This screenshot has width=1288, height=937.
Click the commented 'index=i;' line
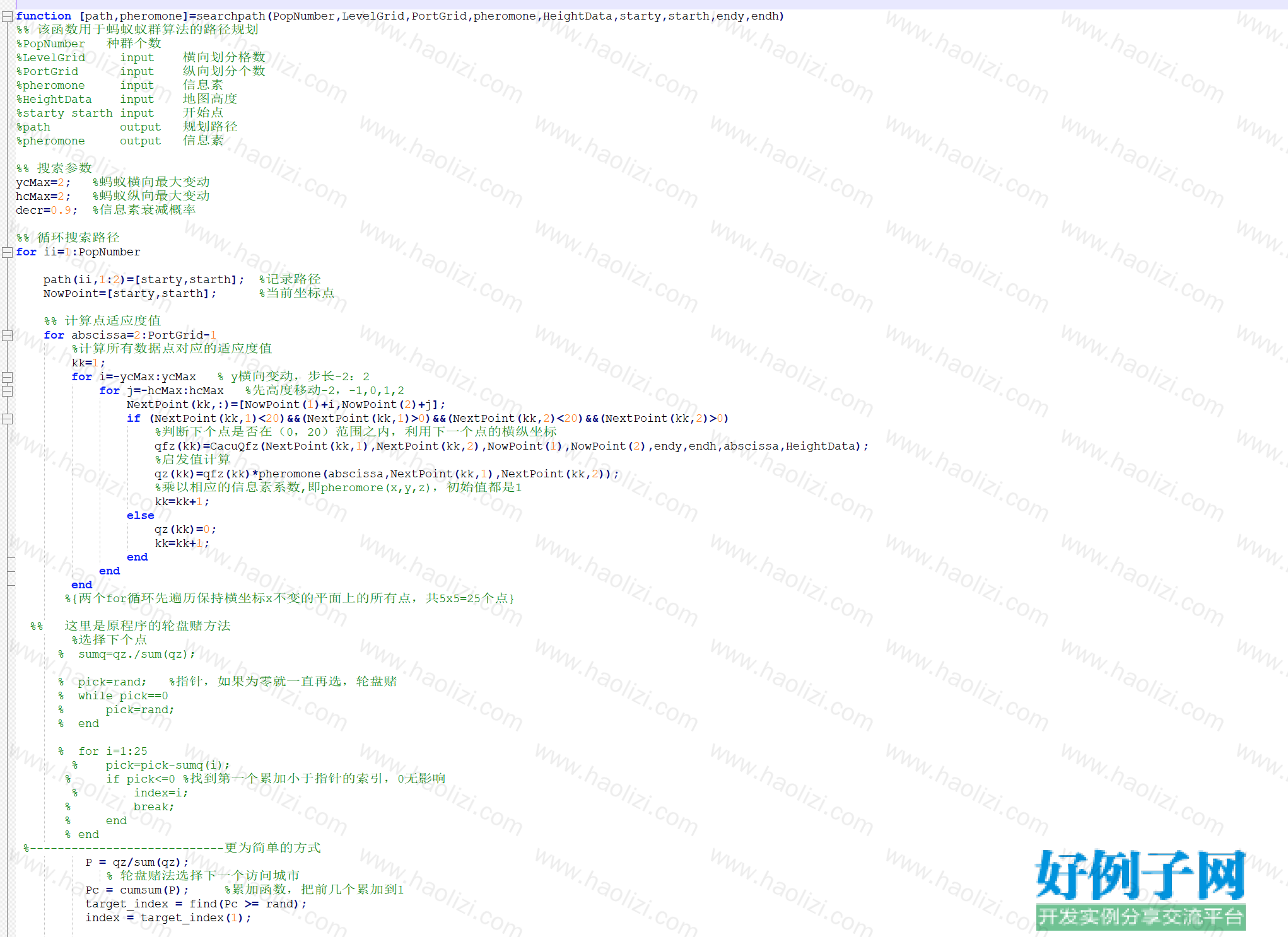click(130, 793)
